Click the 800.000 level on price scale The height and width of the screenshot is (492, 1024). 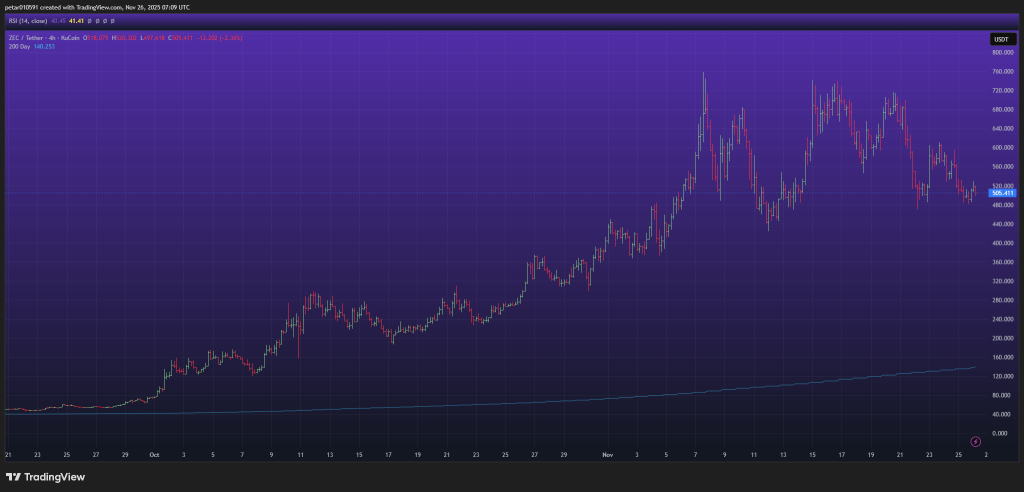[x=1001, y=52]
